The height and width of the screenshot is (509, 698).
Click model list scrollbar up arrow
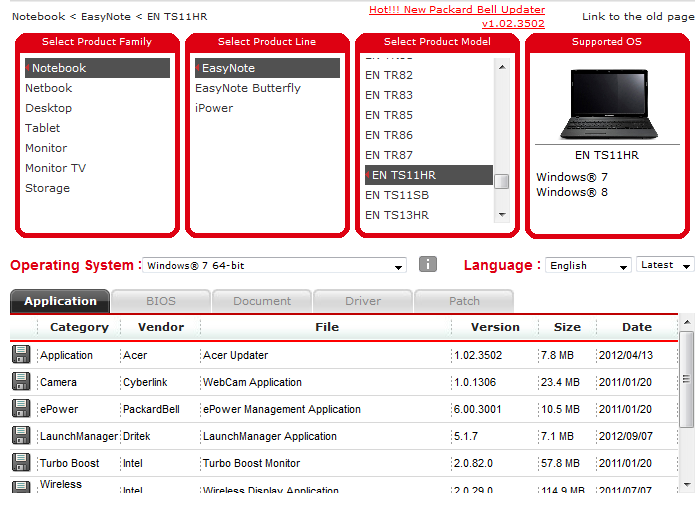502,67
